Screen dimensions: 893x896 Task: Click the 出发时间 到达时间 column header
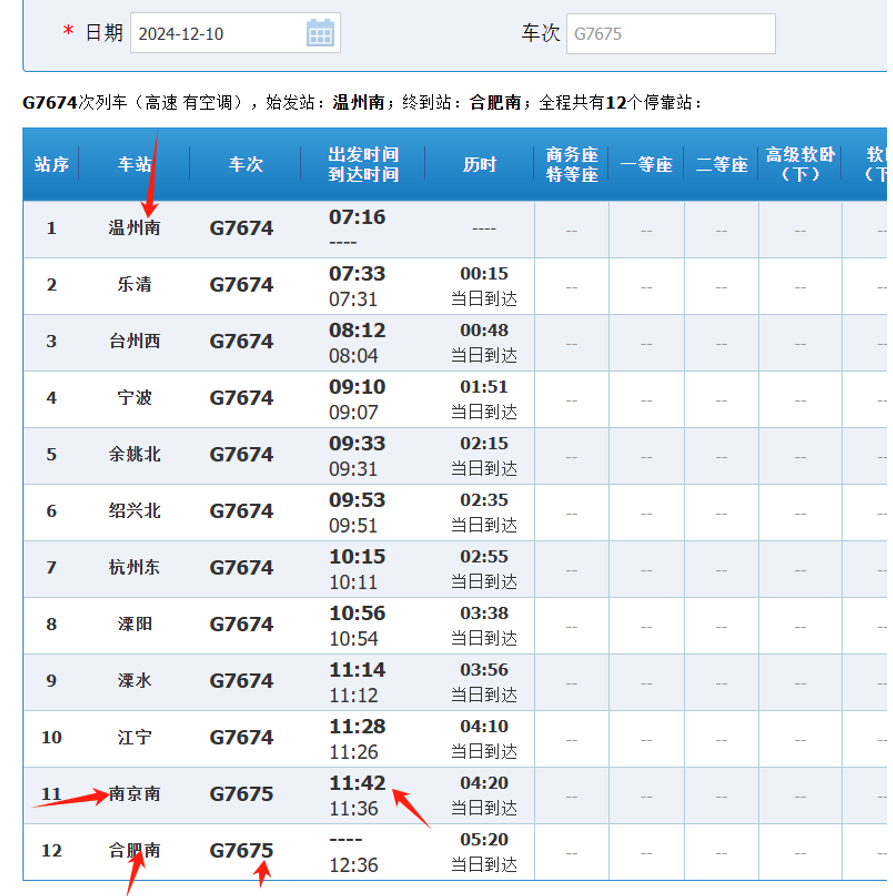[363, 165]
